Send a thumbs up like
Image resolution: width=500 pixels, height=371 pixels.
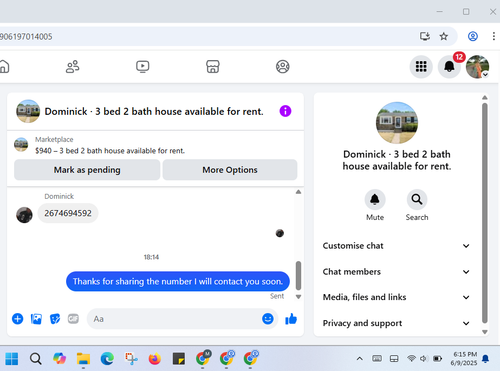(x=291, y=319)
